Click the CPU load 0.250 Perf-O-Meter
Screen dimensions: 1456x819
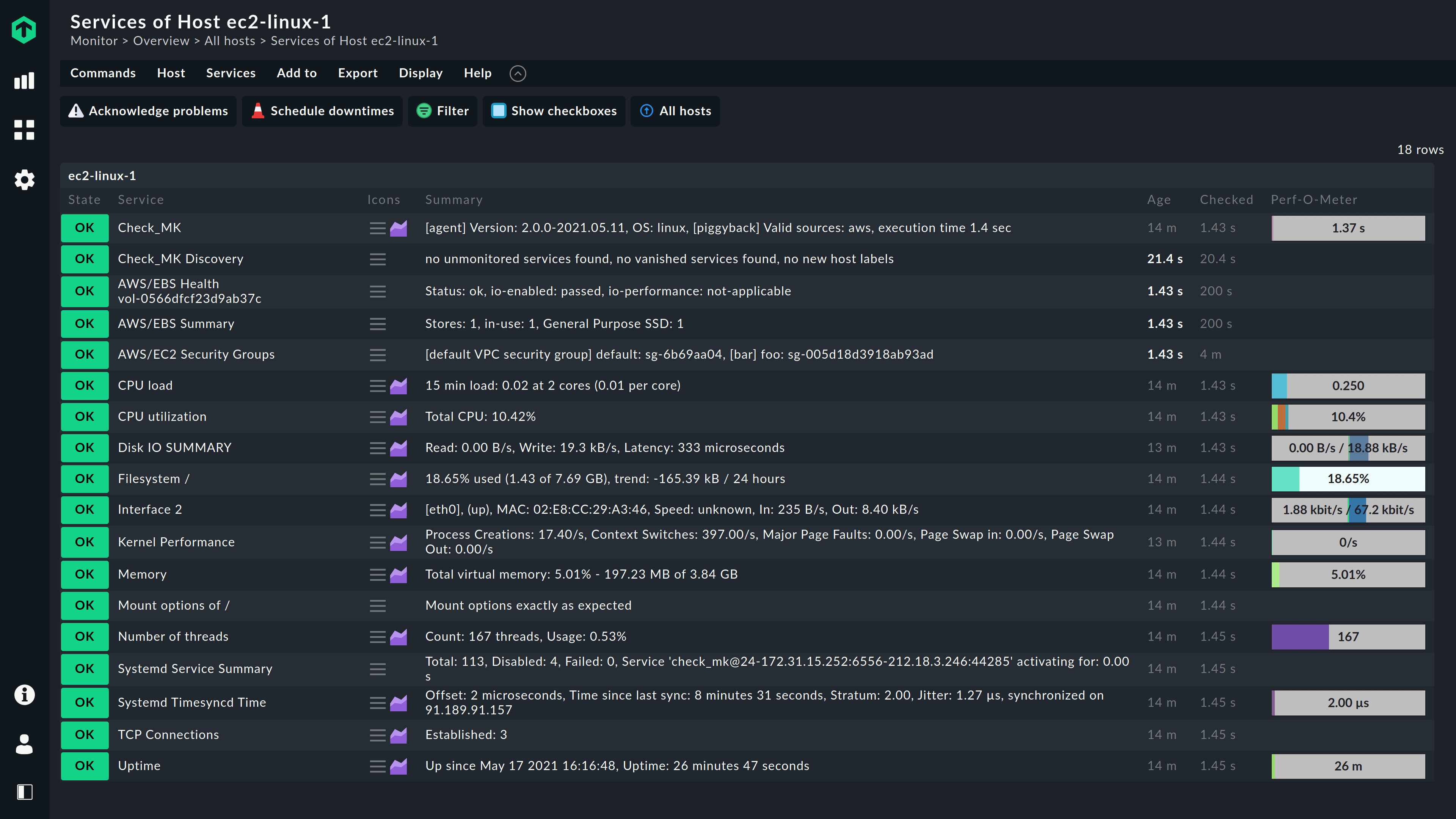point(1348,386)
